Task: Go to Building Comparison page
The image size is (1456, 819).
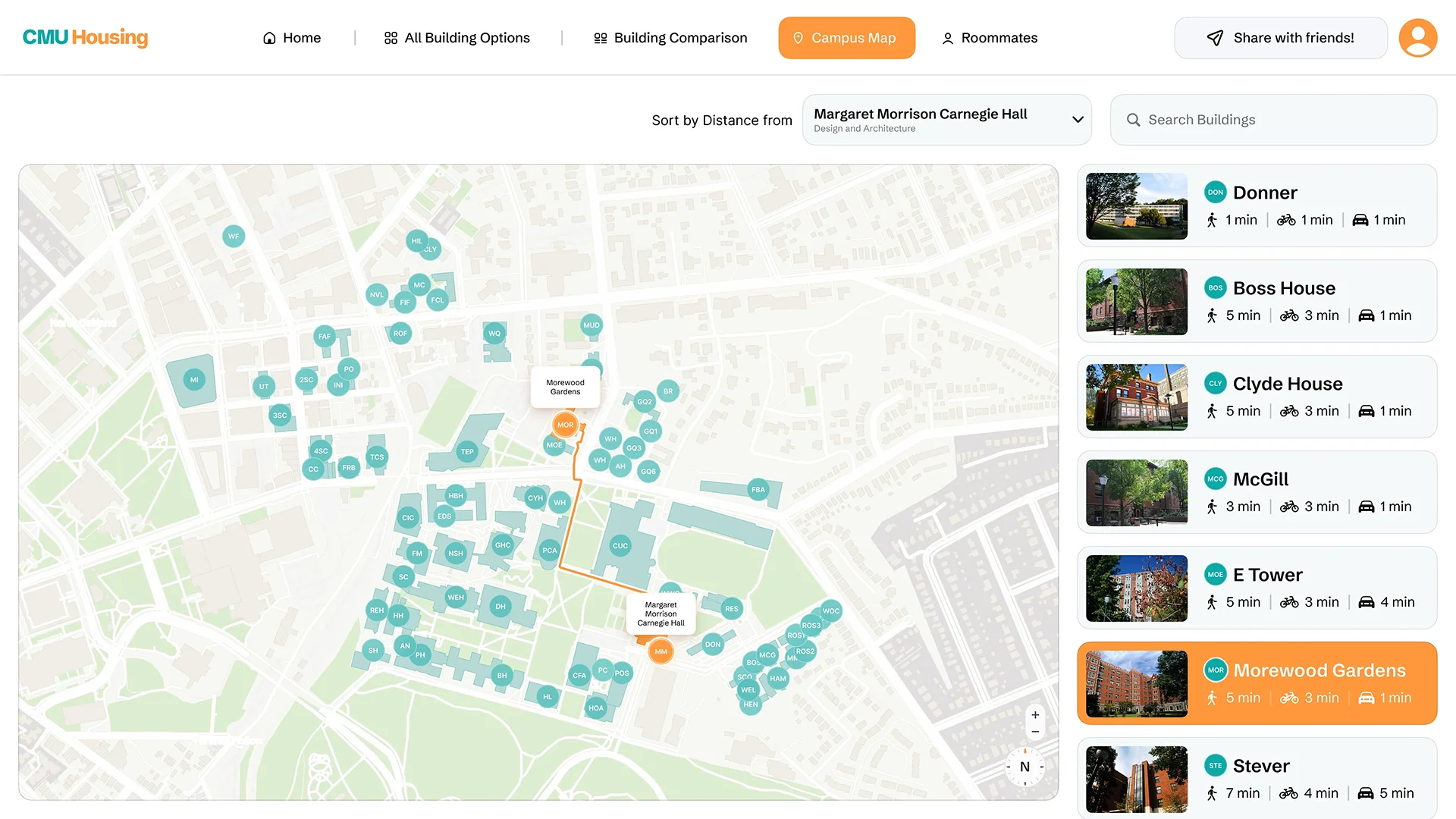Action: coord(670,38)
